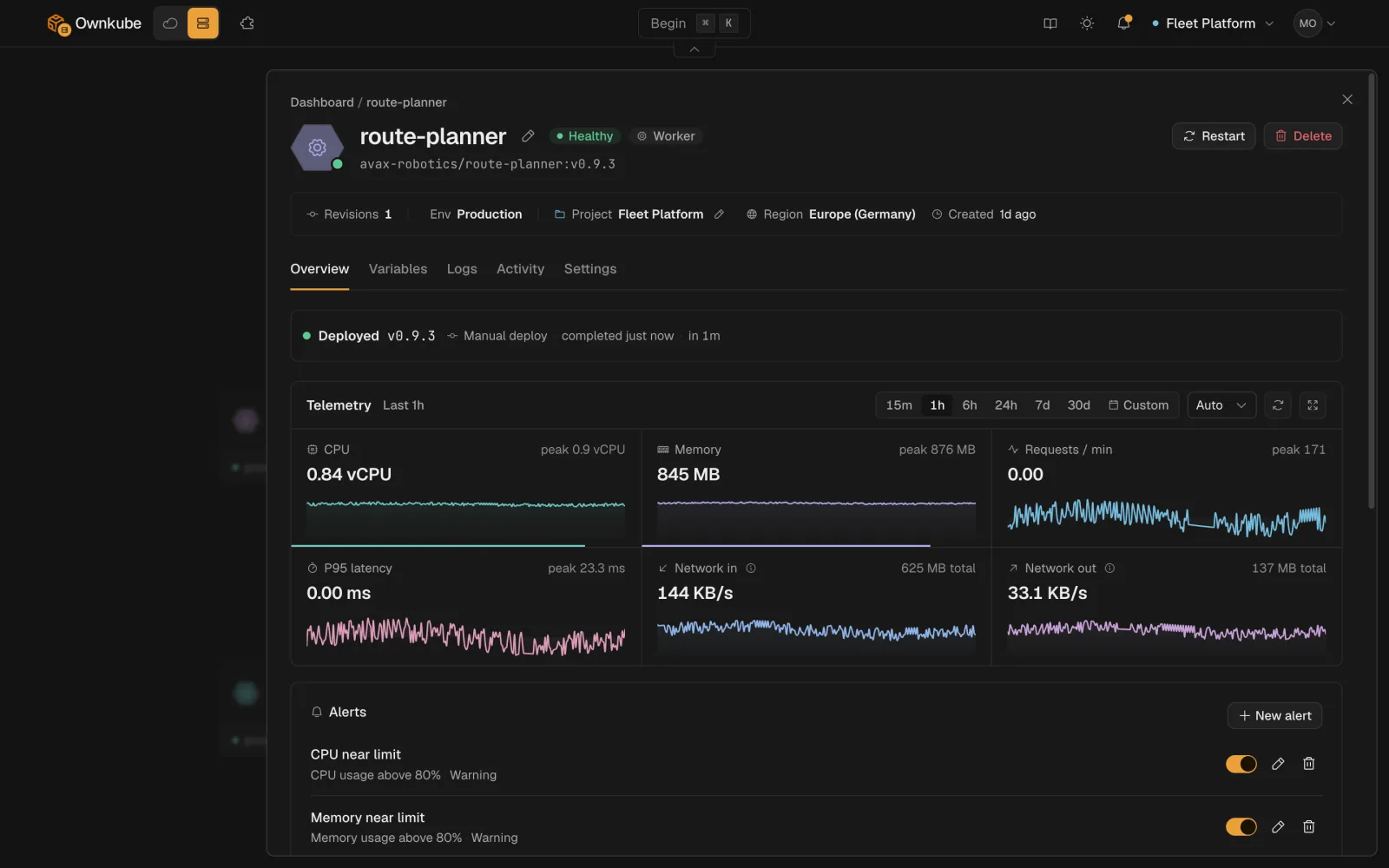The height and width of the screenshot is (868, 1389).
Task: Open notifications bell
Action: coord(1124,23)
